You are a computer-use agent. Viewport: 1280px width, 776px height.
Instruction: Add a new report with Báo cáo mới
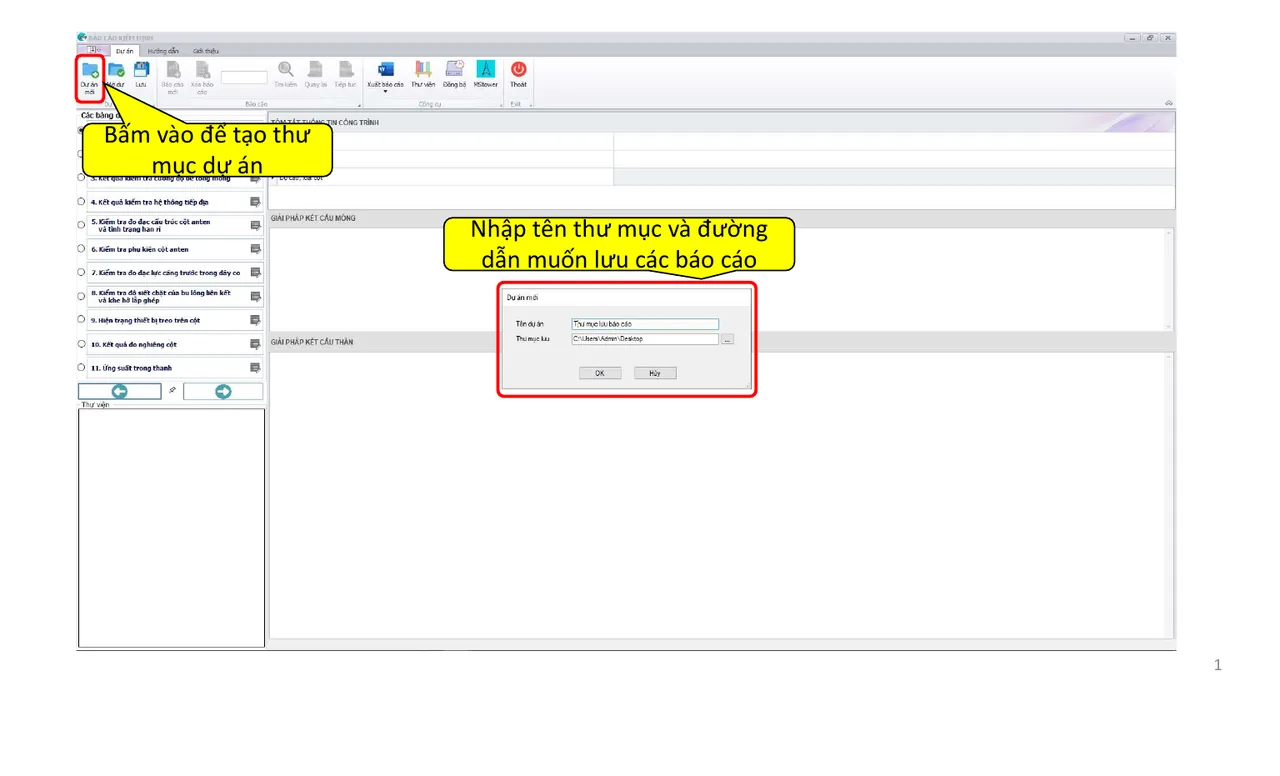173,76
